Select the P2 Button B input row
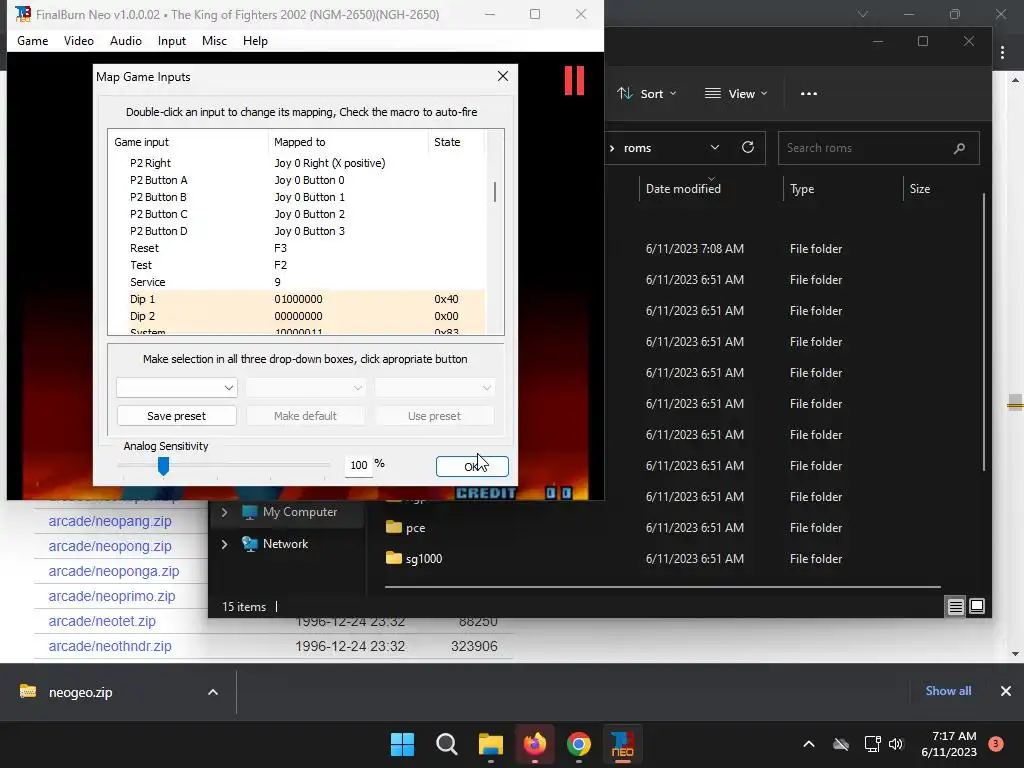The height and width of the screenshot is (768, 1024). 297,197
